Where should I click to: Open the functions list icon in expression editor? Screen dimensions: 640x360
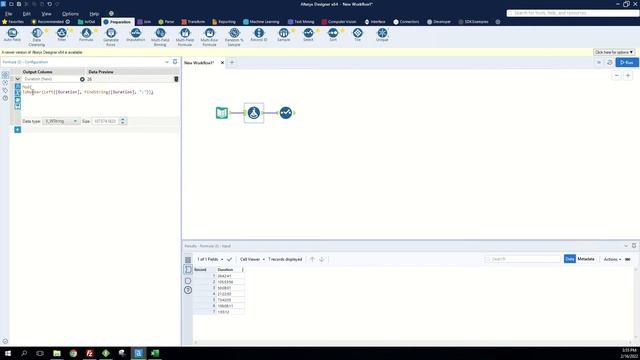18,87
